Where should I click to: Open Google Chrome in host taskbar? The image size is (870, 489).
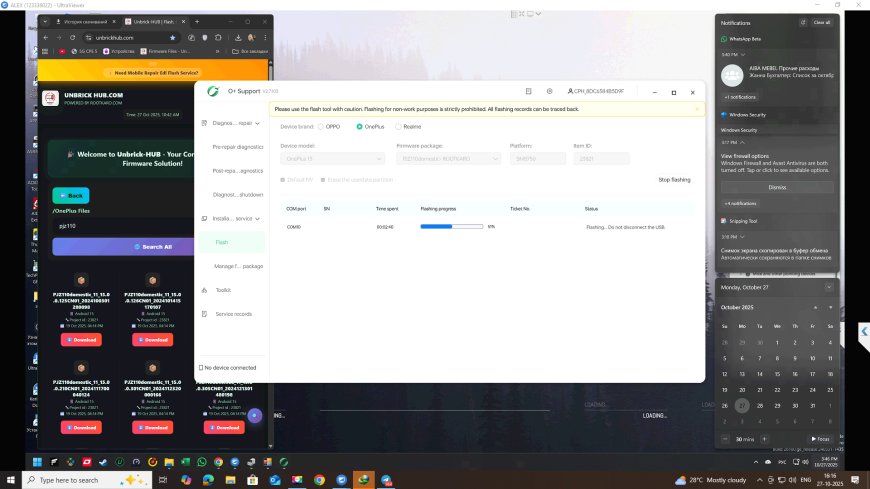click(319, 480)
